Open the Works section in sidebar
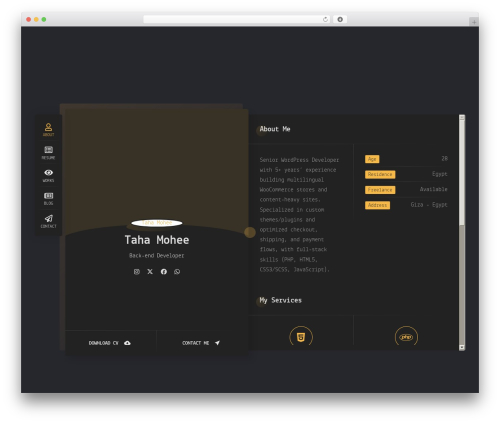 pos(48,176)
